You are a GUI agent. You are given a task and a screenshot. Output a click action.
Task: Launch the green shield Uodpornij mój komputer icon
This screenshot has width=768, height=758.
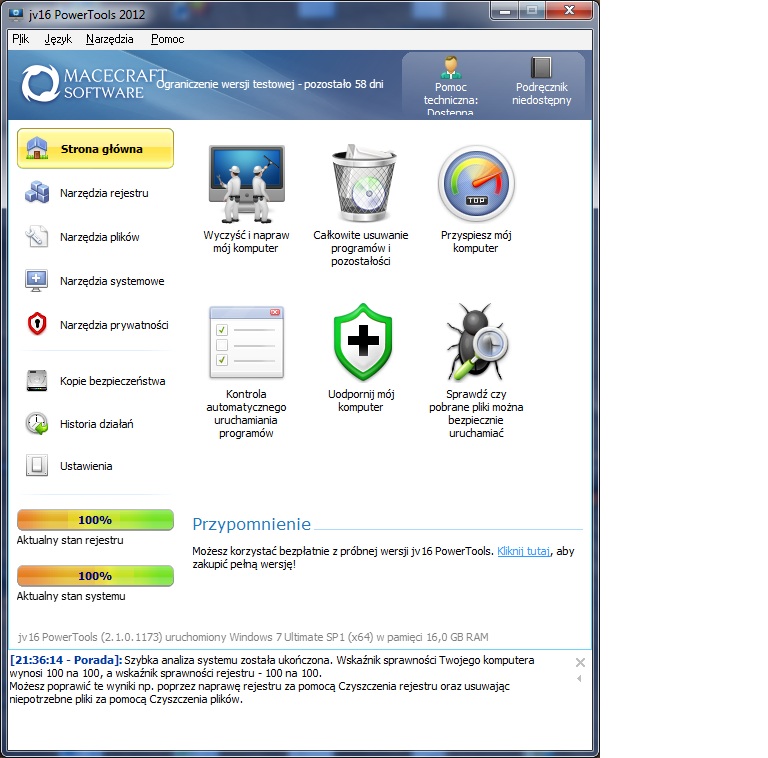(363, 341)
